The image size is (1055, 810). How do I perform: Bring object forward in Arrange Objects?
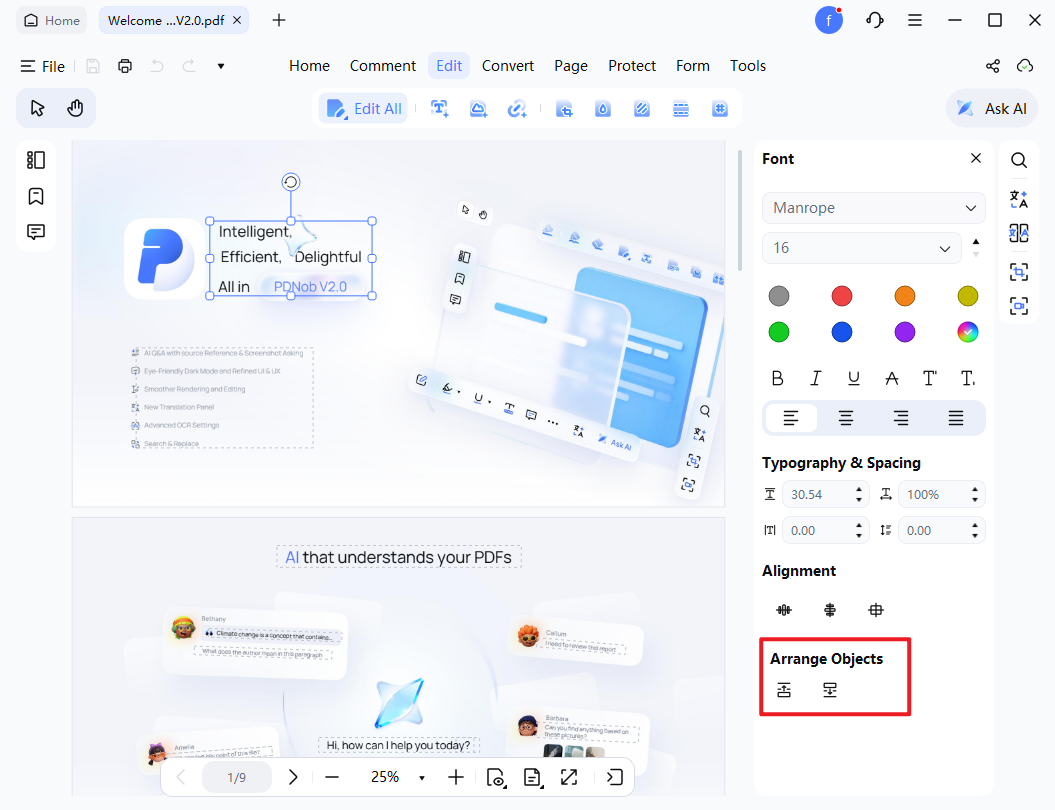click(784, 690)
